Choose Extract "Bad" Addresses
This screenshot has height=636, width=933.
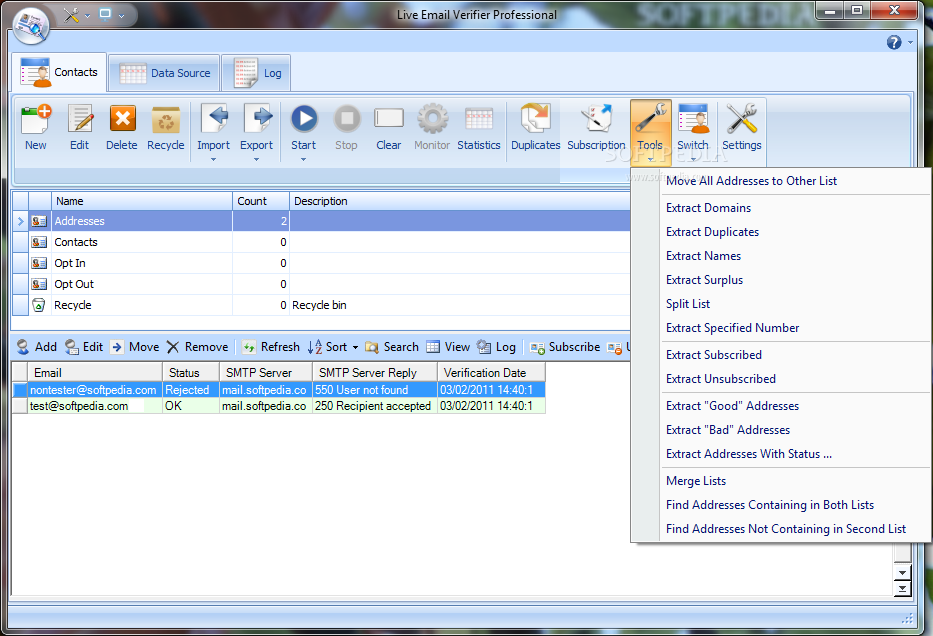728,430
